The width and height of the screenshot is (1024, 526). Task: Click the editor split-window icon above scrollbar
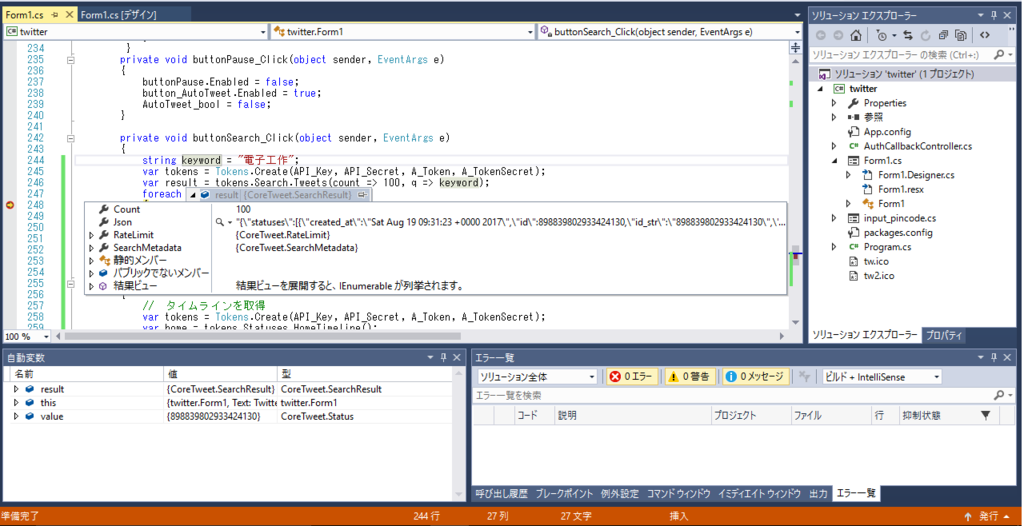795,48
